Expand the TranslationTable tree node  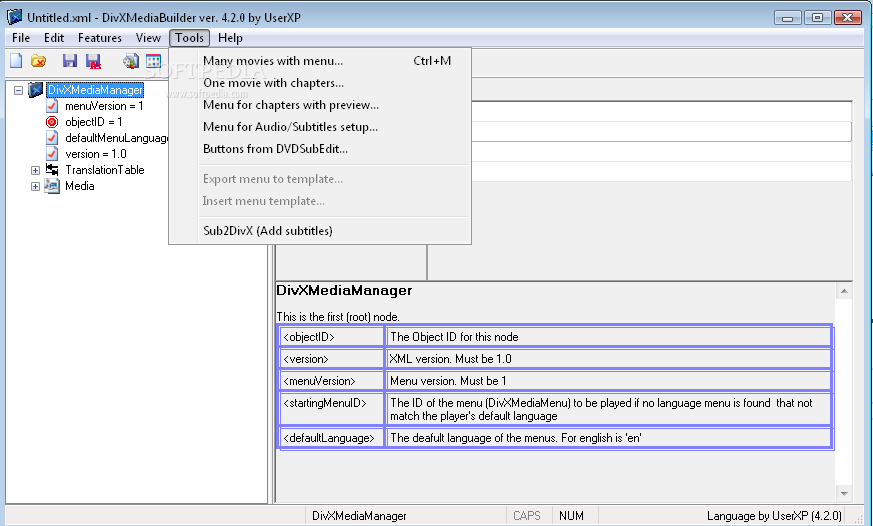coord(35,170)
